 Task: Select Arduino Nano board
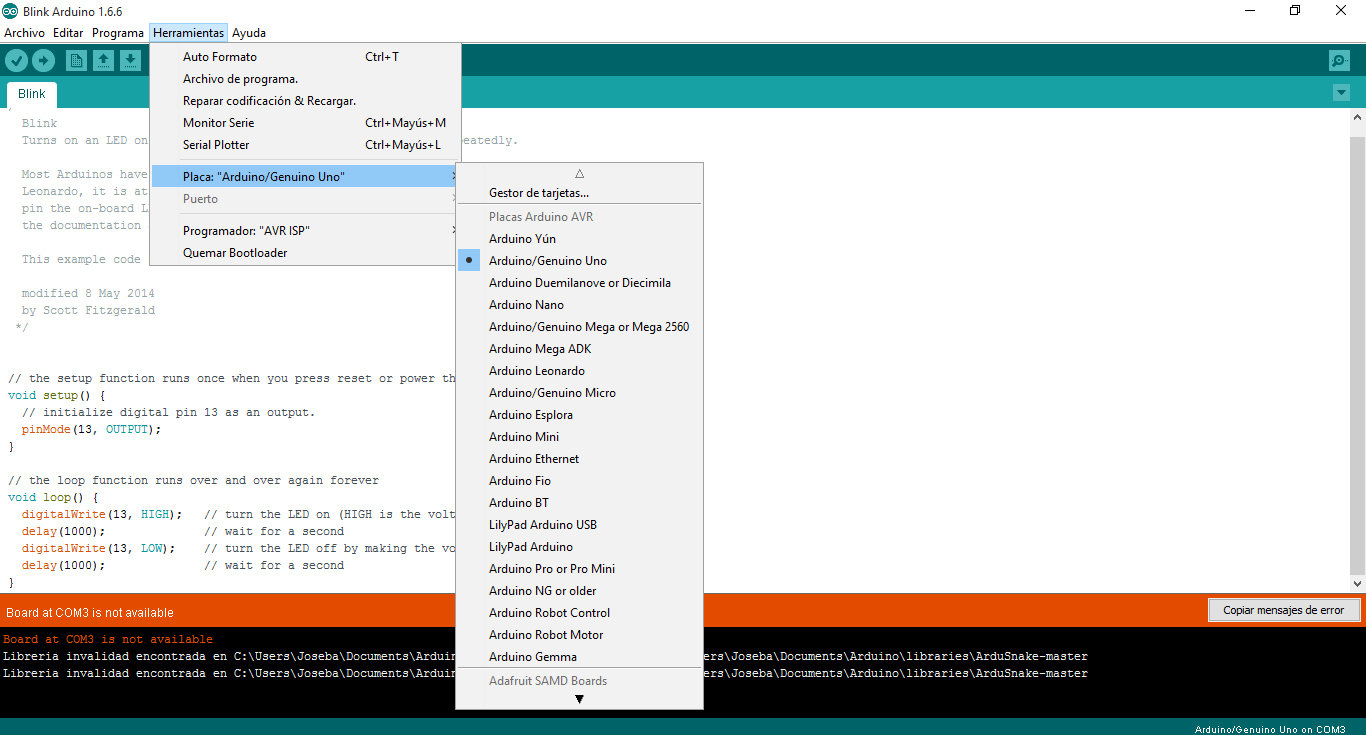(579, 305)
